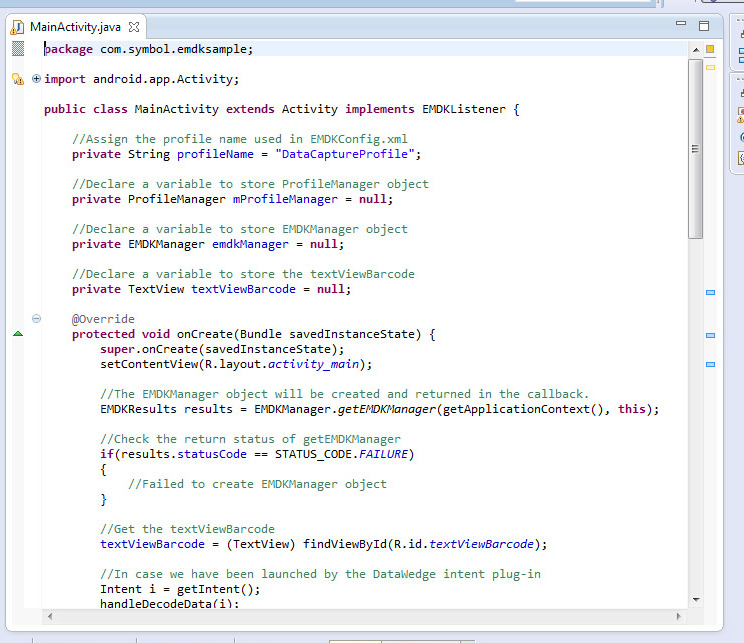Screen dimensions: 744x643
Task: Place cursor on the profileName variable
Action: click(x=212, y=154)
